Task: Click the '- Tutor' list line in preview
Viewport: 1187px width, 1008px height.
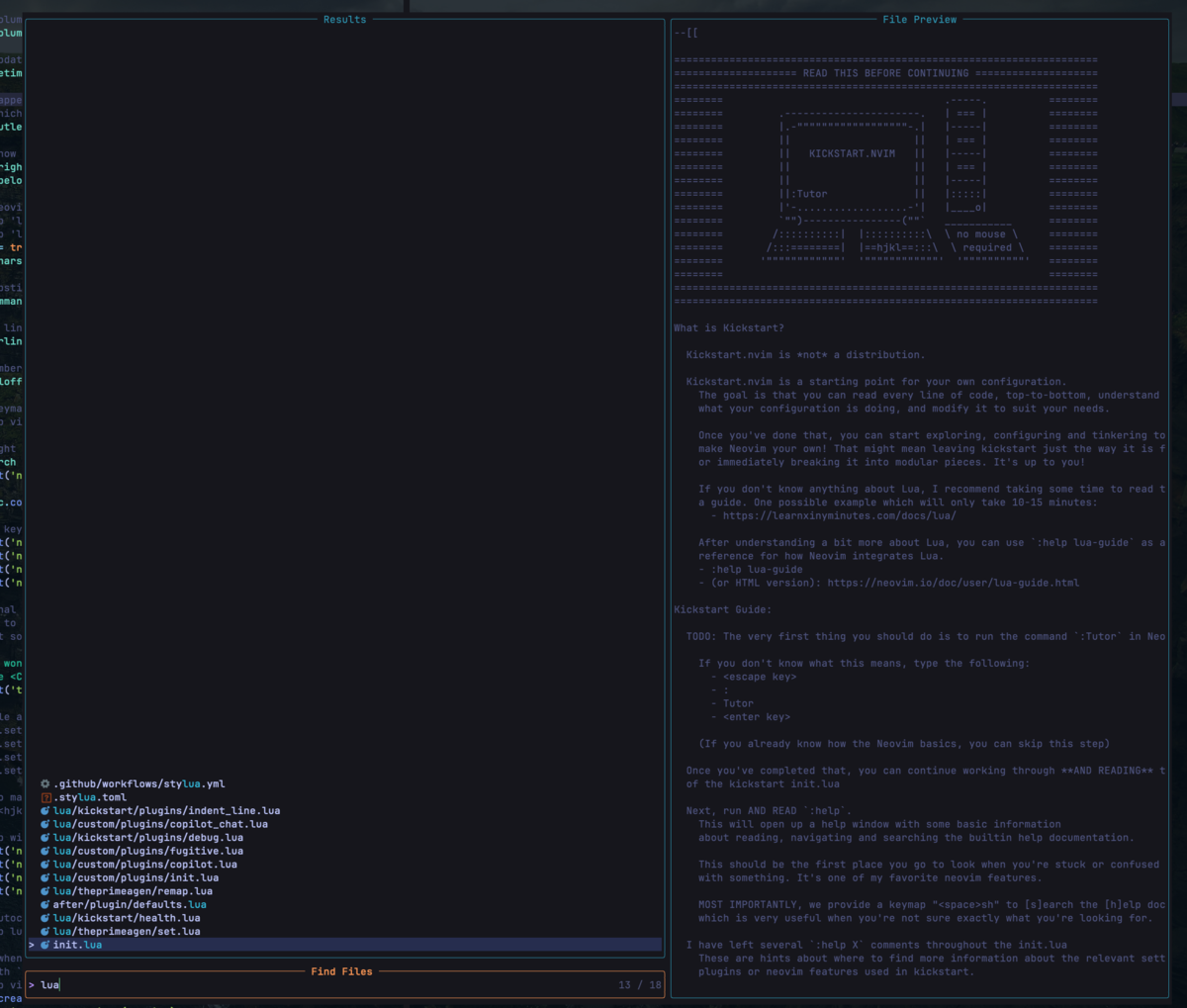Action: [732, 703]
